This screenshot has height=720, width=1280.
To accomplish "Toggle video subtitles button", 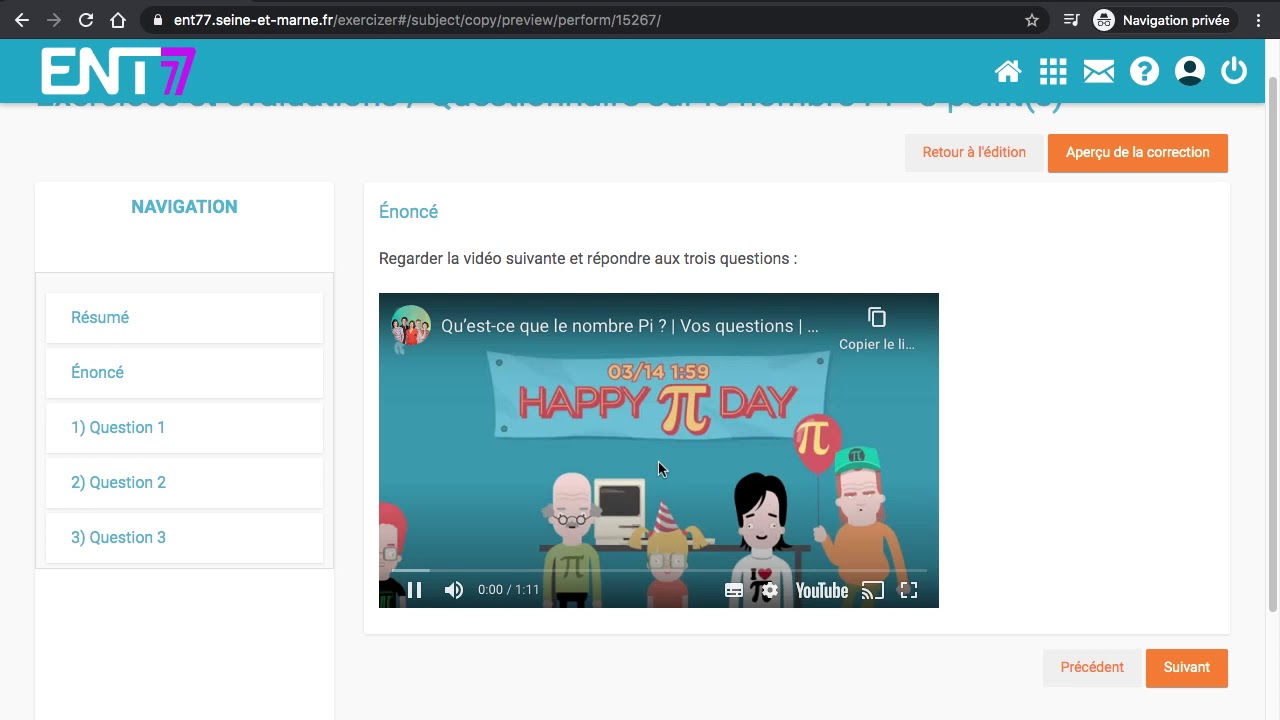I will (734, 590).
